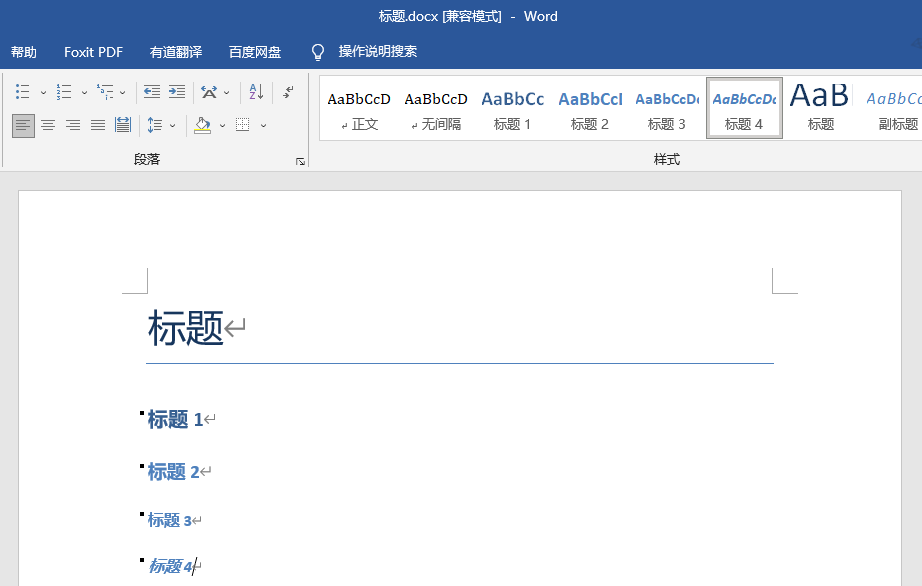Viewport: 922px width, 586px height.
Task: Select the 无间隔 style
Action: point(435,107)
